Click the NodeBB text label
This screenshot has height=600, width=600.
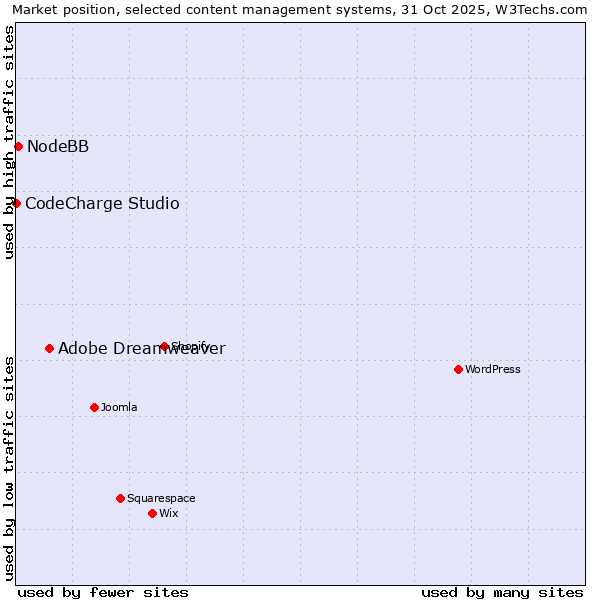click(58, 147)
